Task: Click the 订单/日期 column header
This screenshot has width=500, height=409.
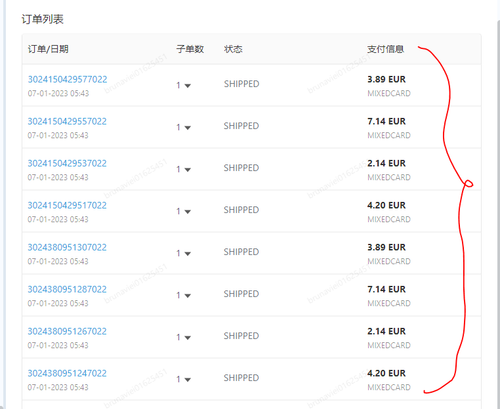Action: pos(48,49)
